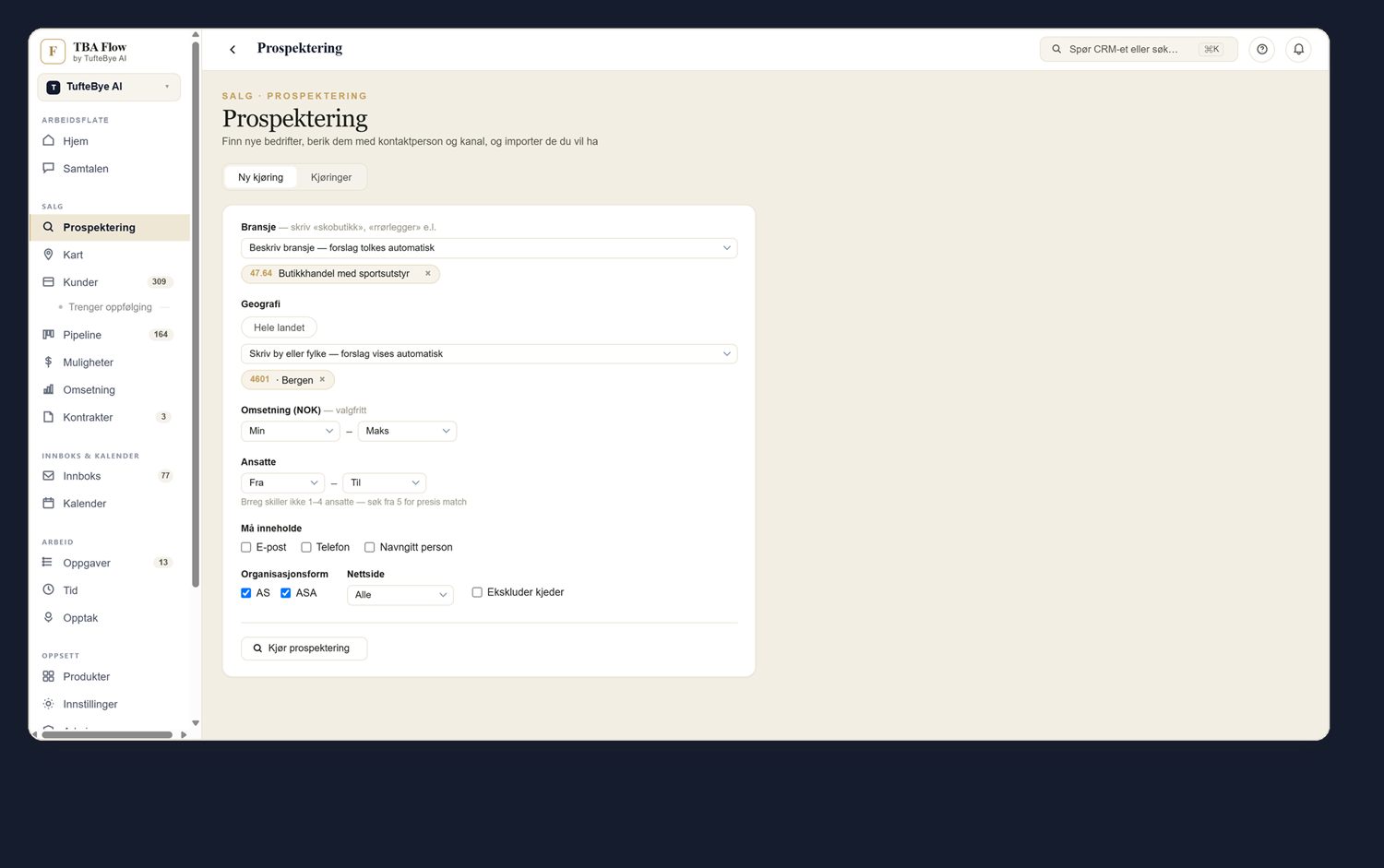1384x868 pixels.
Task: Remove the Bergen geography tag
Action: pyautogui.click(x=322, y=380)
